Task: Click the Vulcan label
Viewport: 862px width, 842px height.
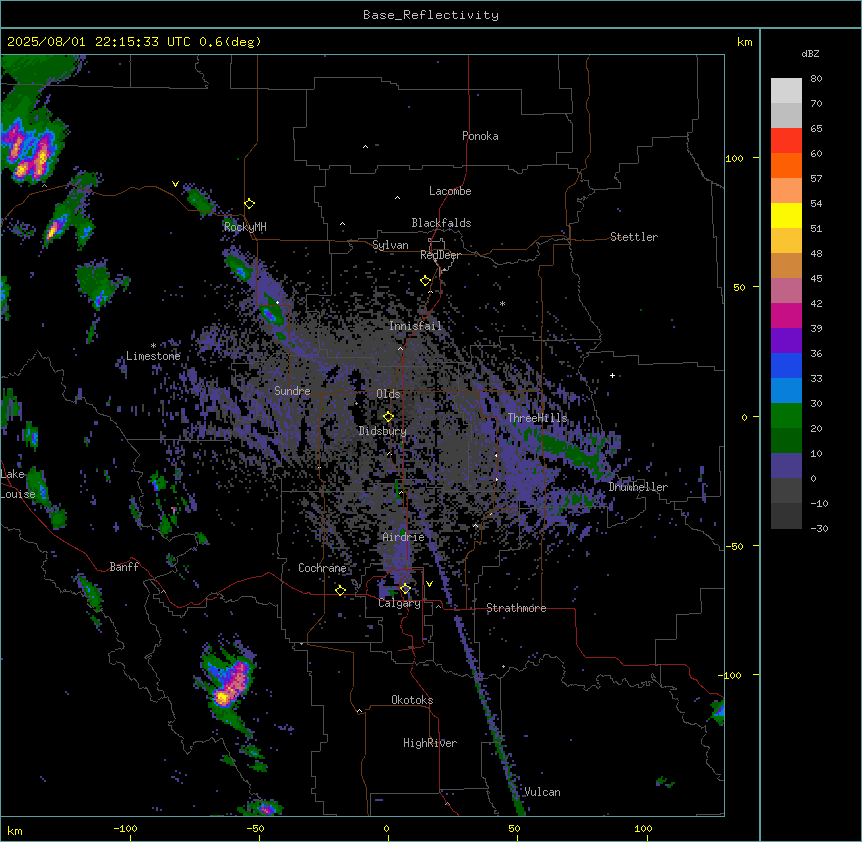Action: [x=542, y=792]
